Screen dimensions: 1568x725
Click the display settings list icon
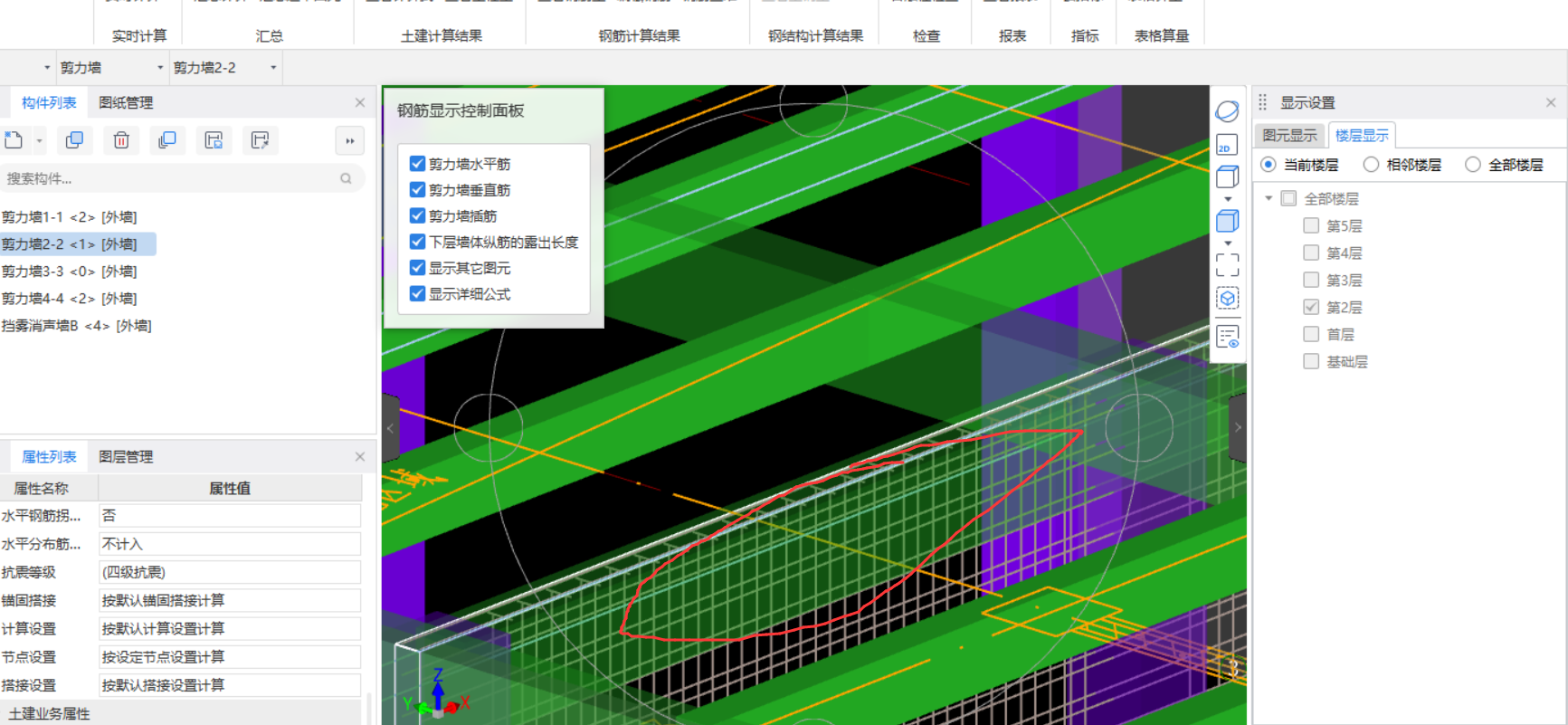1227,337
